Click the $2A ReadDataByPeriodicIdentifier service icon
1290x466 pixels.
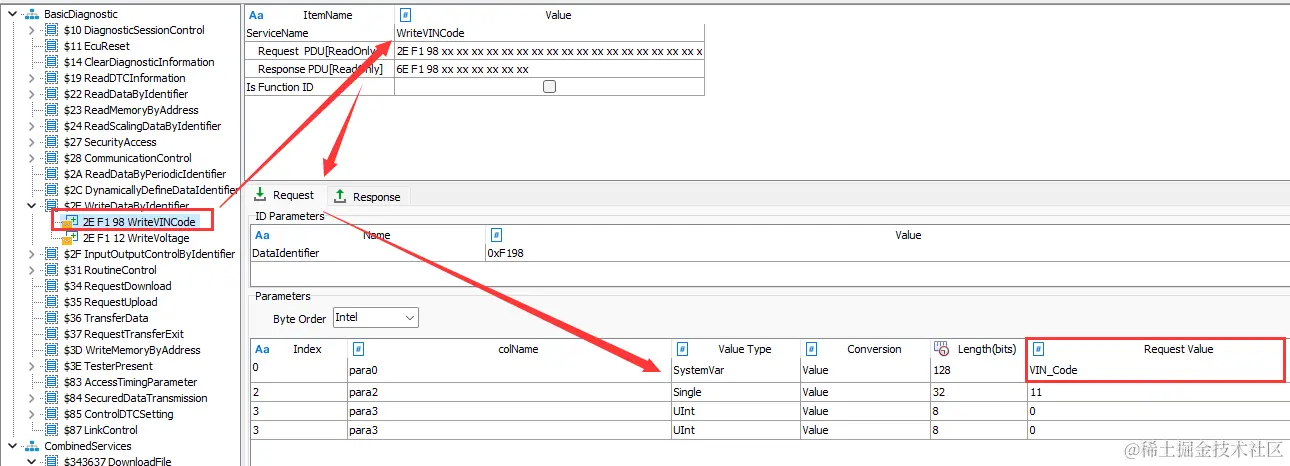point(52,174)
